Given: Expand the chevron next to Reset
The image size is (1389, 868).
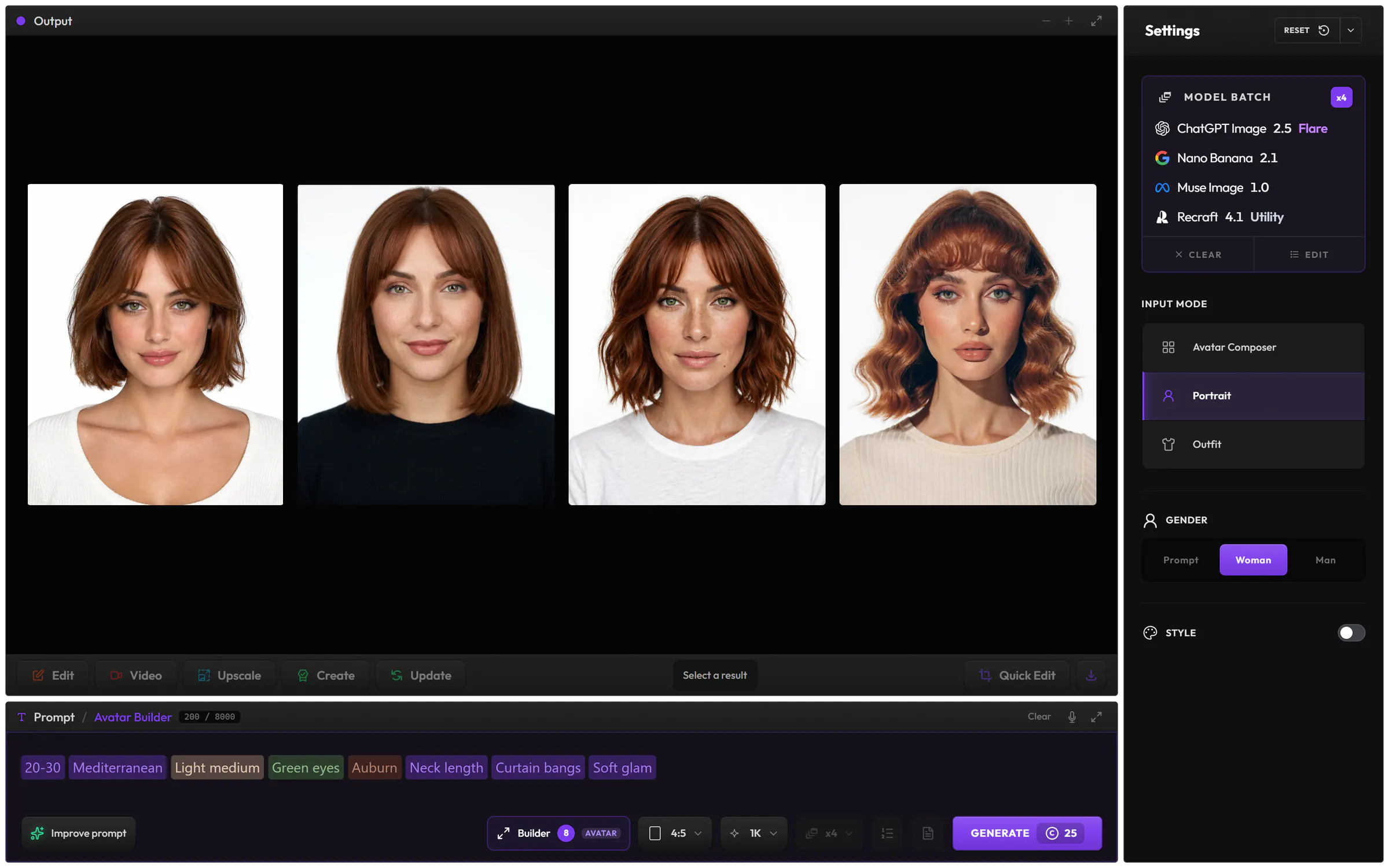Looking at the screenshot, I should click(x=1351, y=30).
